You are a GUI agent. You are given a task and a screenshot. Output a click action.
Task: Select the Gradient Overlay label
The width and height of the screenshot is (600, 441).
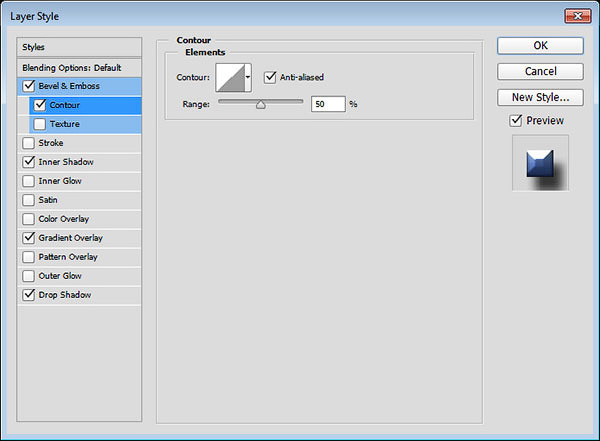click(x=71, y=238)
